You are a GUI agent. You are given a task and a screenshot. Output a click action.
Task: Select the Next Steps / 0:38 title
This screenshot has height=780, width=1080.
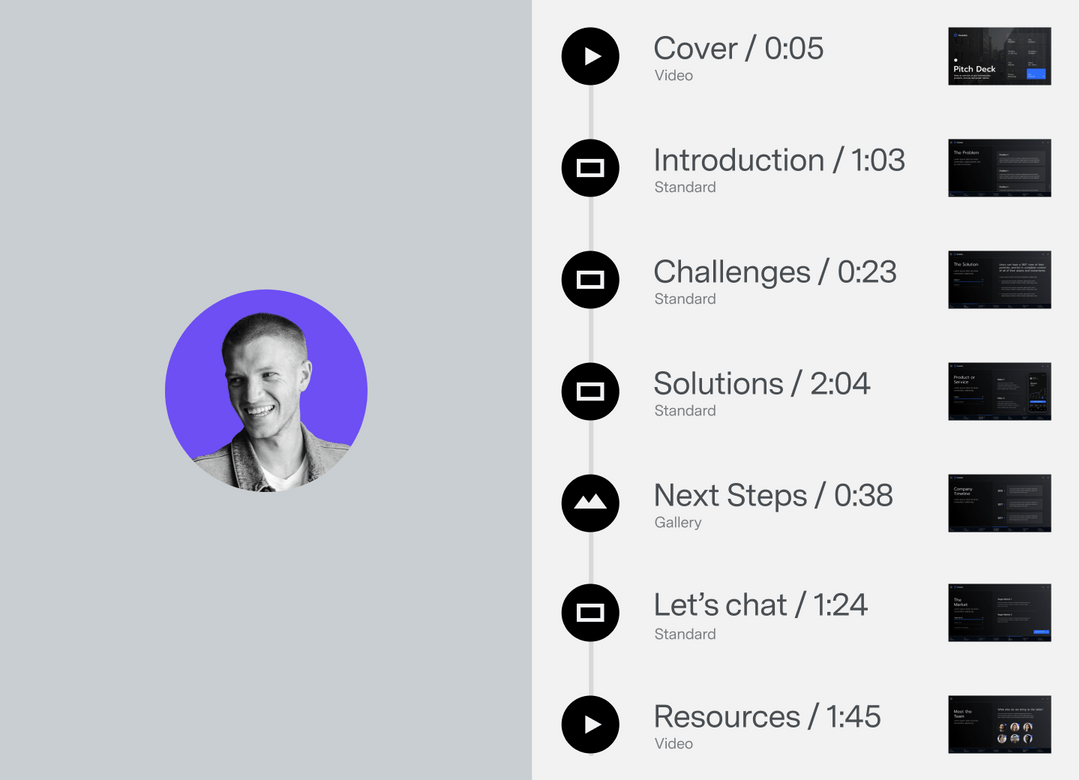tap(773, 495)
